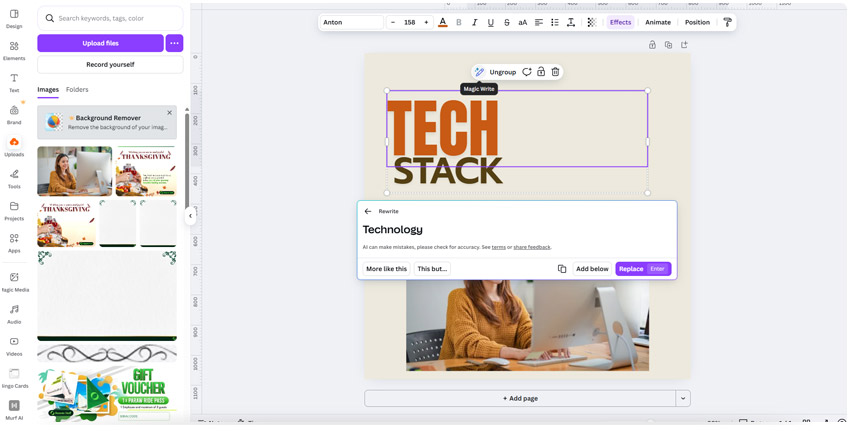Click the transparency checkerboard icon
Viewport: 850px width, 431px height.
[591, 22]
